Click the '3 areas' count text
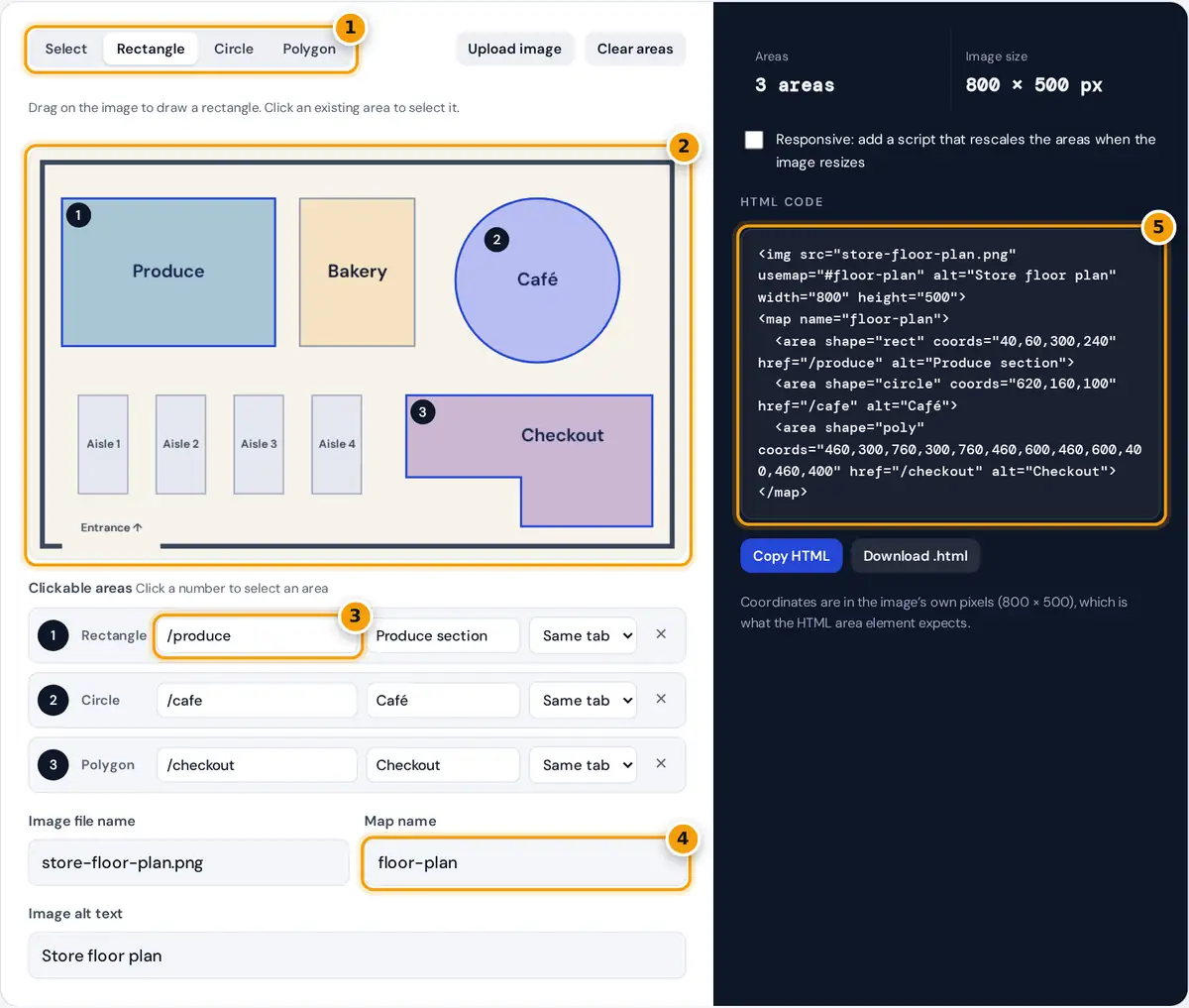This screenshot has width=1189, height=1008. (x=795, y=85)
